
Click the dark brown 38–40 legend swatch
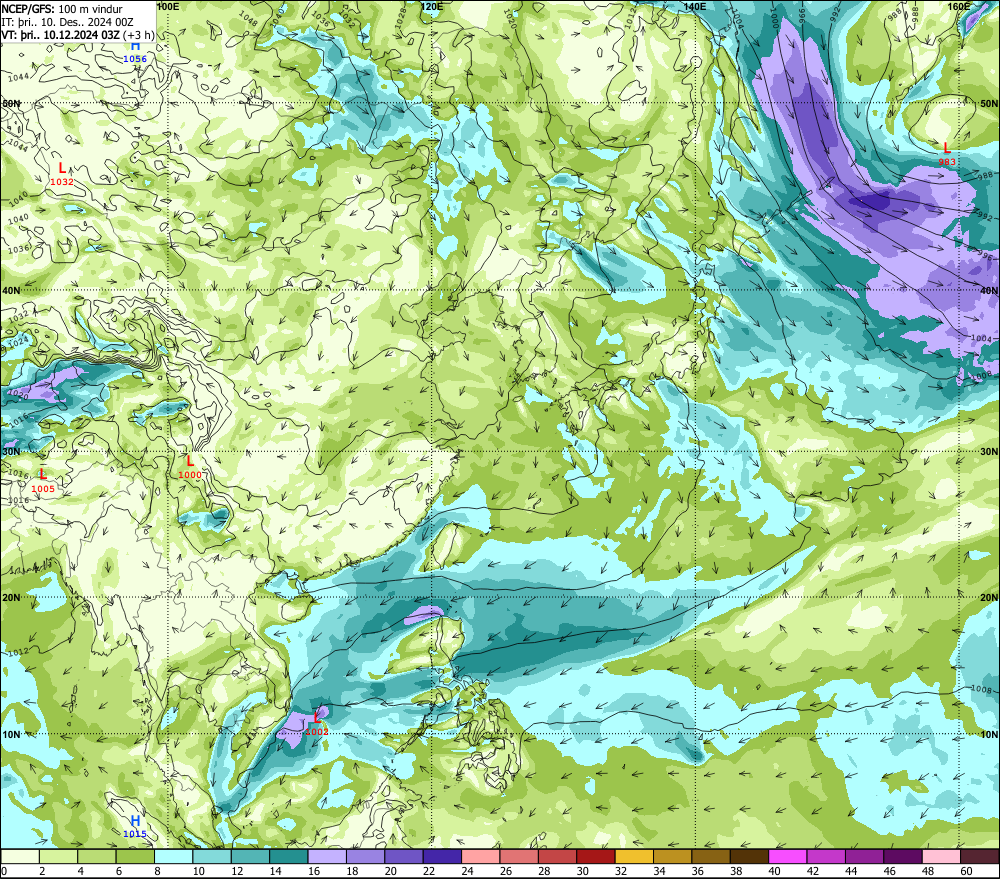click(749, 856)
